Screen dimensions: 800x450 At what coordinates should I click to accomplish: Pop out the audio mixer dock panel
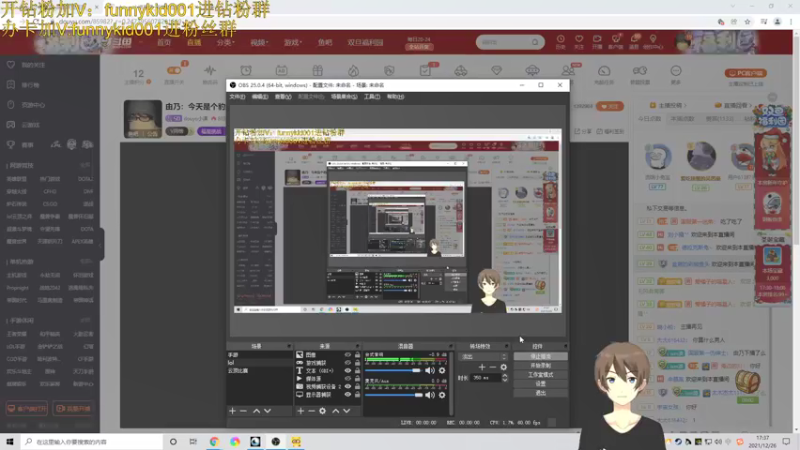tap(450, 346)
